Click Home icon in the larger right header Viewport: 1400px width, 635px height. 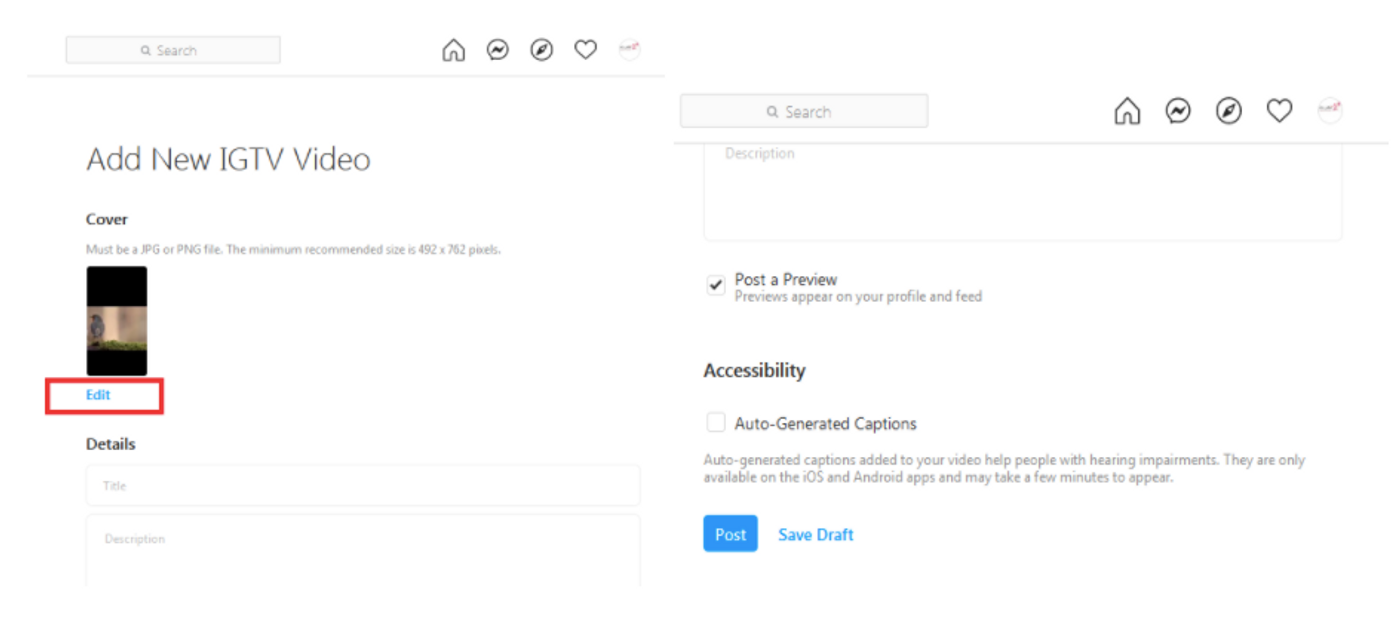point(1127,111)
